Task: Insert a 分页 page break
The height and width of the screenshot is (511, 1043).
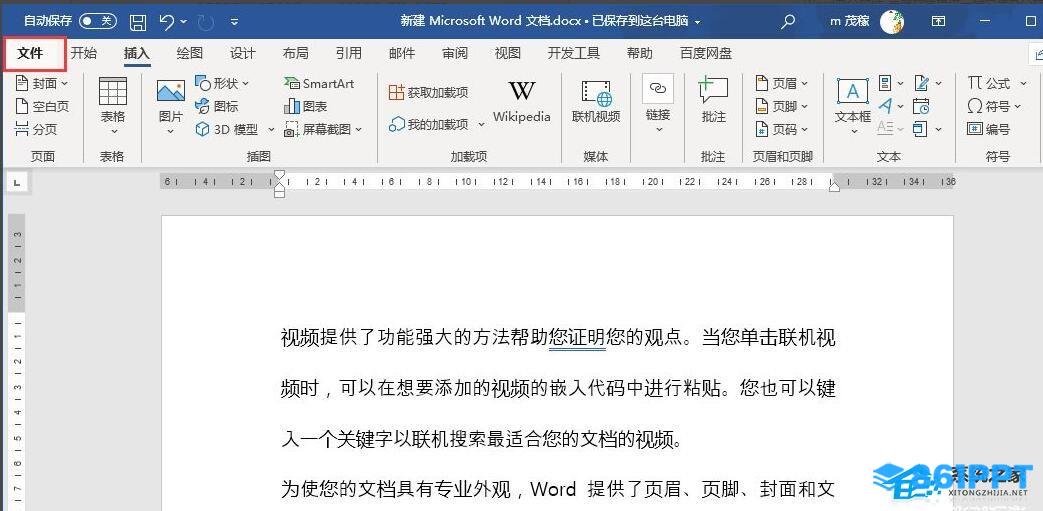Action: pos(36,129)
